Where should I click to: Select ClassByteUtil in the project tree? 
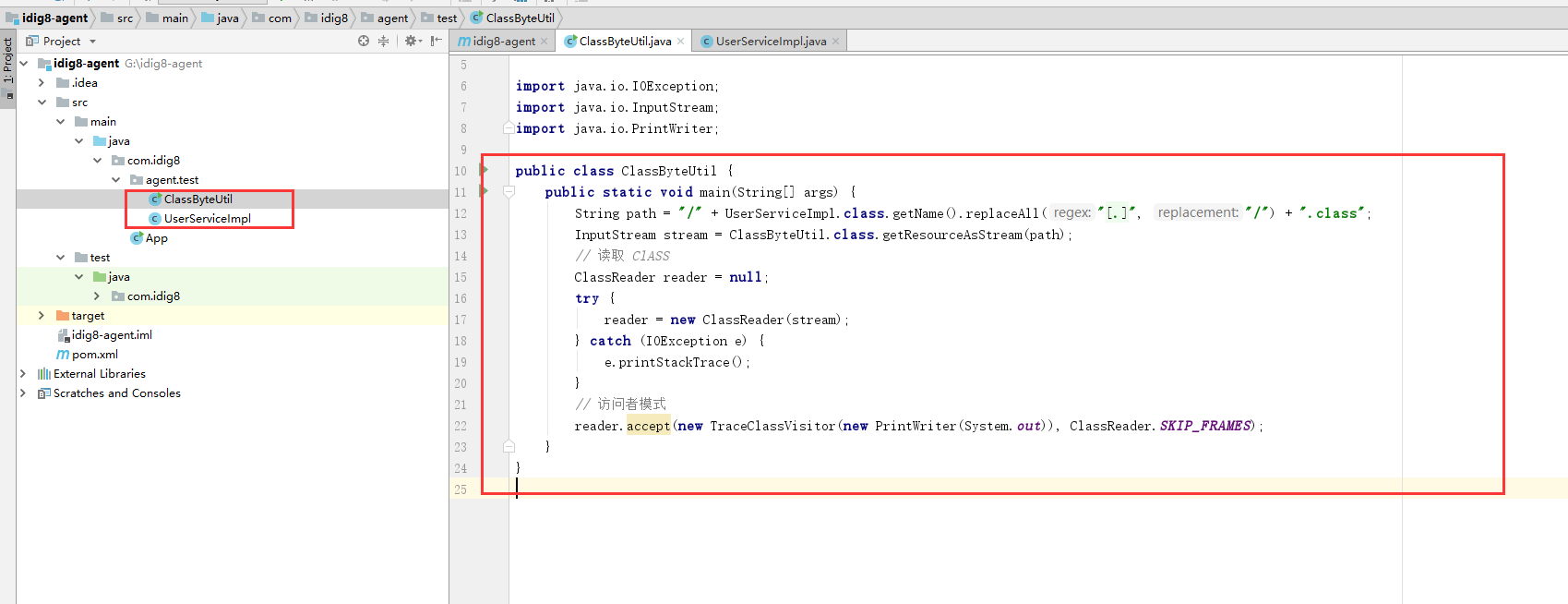(x=198, y=199)
